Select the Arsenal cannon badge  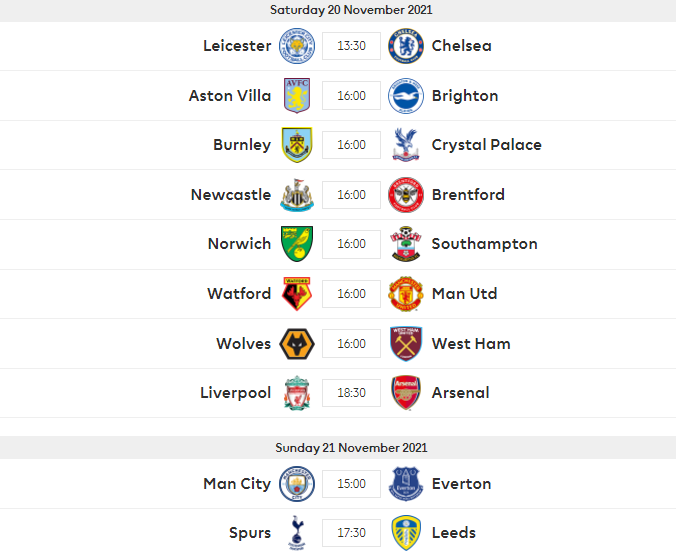click(406, 393)
